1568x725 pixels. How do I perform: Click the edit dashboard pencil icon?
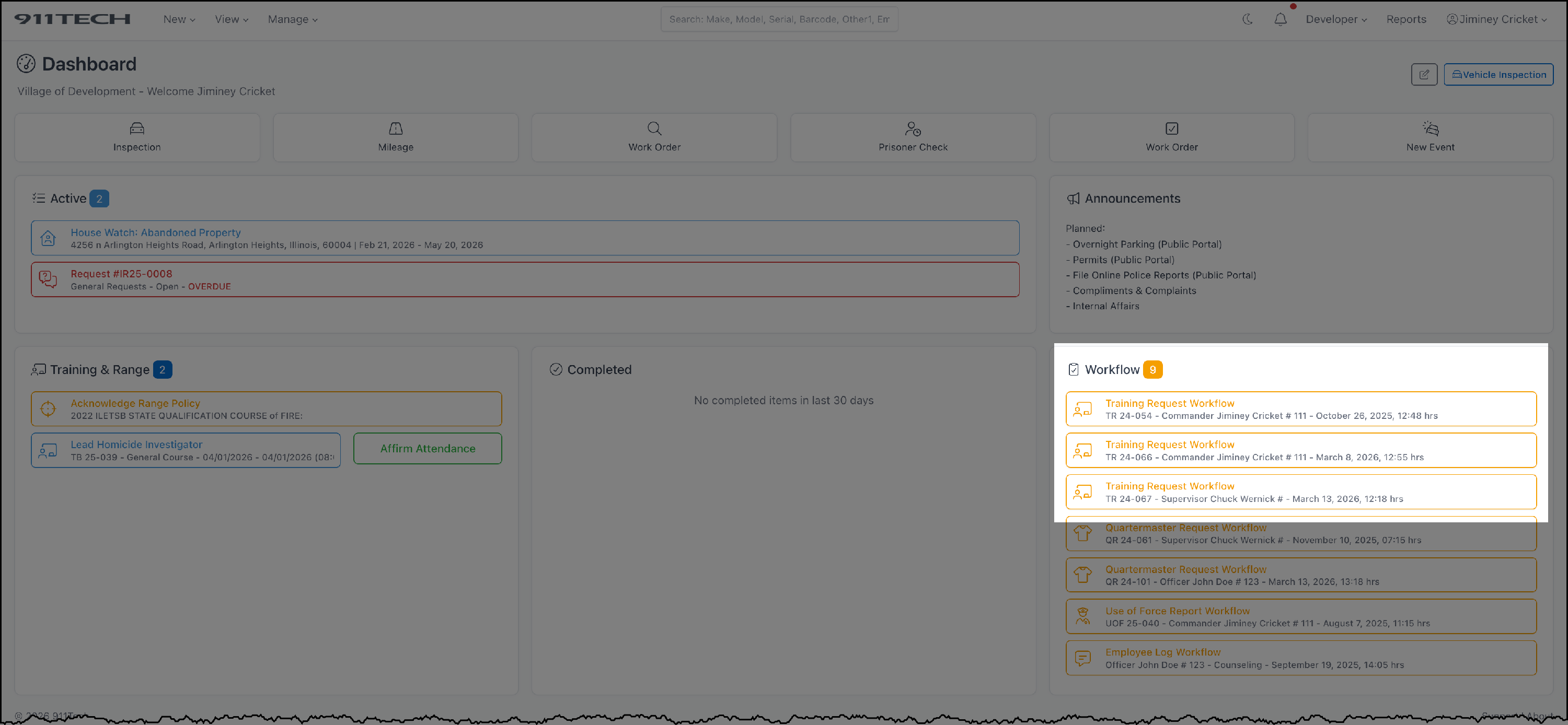point(1424,74)
